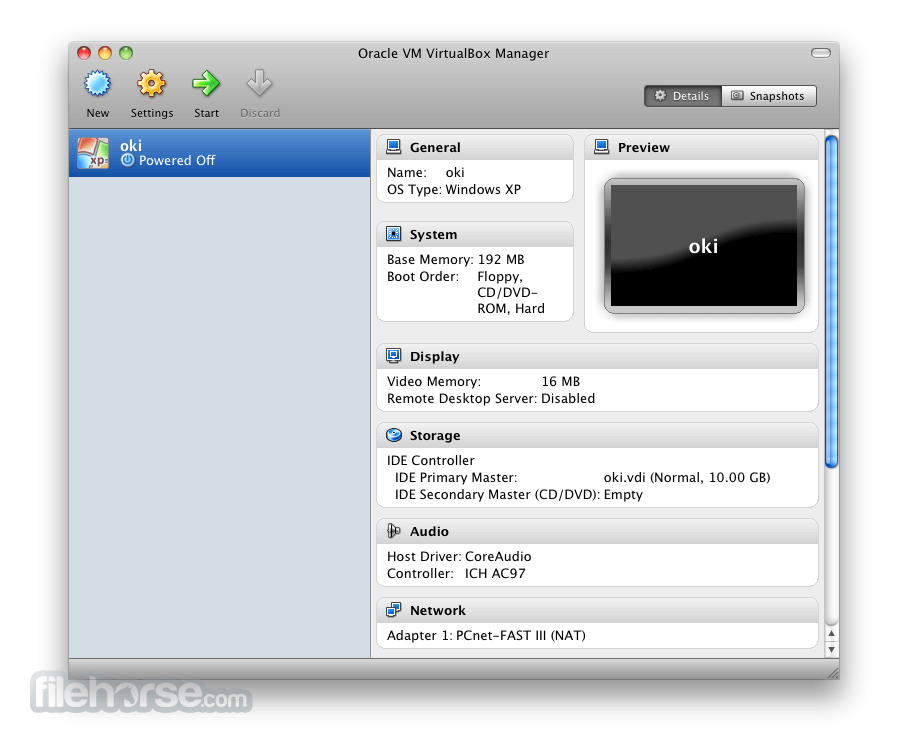Click the 'Name: oki' text in General
Viewport: 907px width, 743px height.
click(x=426, y=172)
